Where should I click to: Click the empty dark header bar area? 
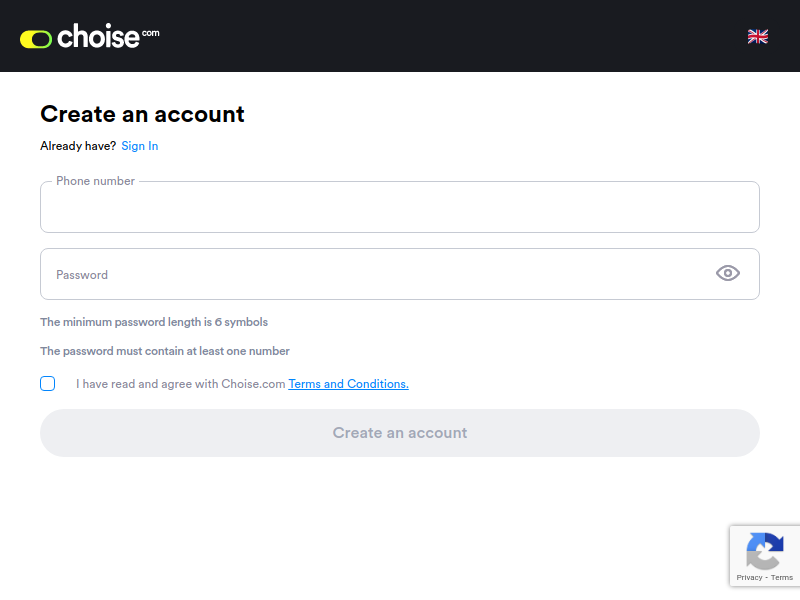(450, 36)
